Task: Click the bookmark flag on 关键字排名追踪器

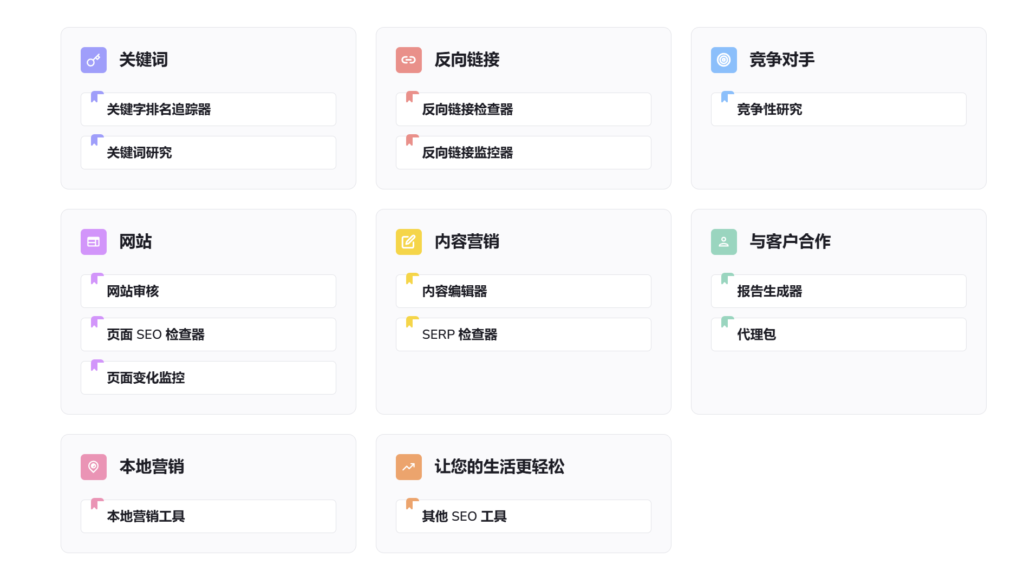Action: (x=97, y=97)
